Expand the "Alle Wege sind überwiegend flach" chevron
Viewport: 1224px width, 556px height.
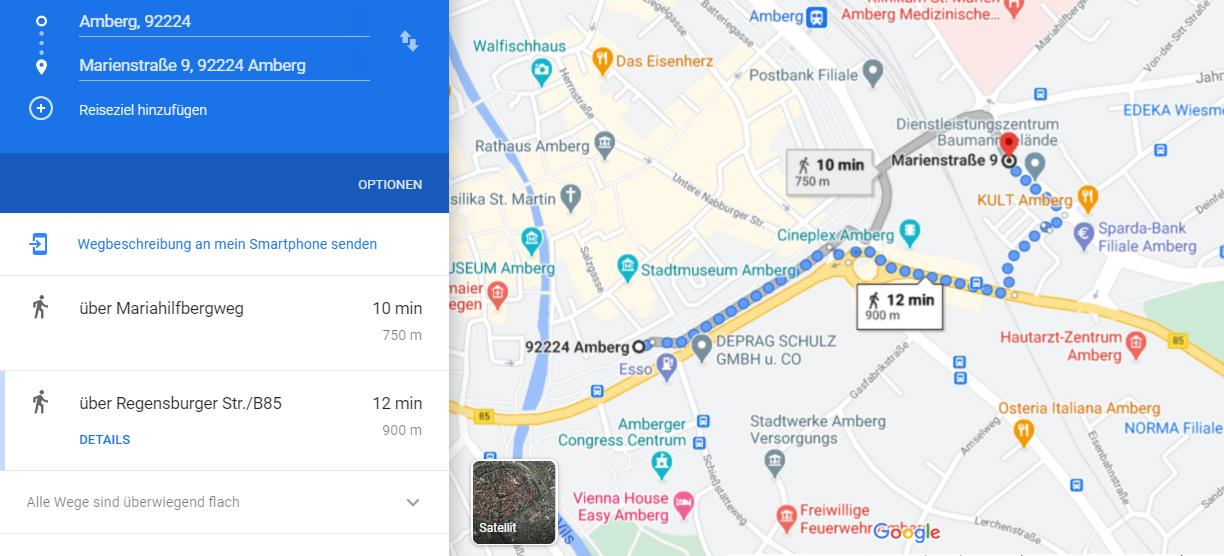point(413,502)
